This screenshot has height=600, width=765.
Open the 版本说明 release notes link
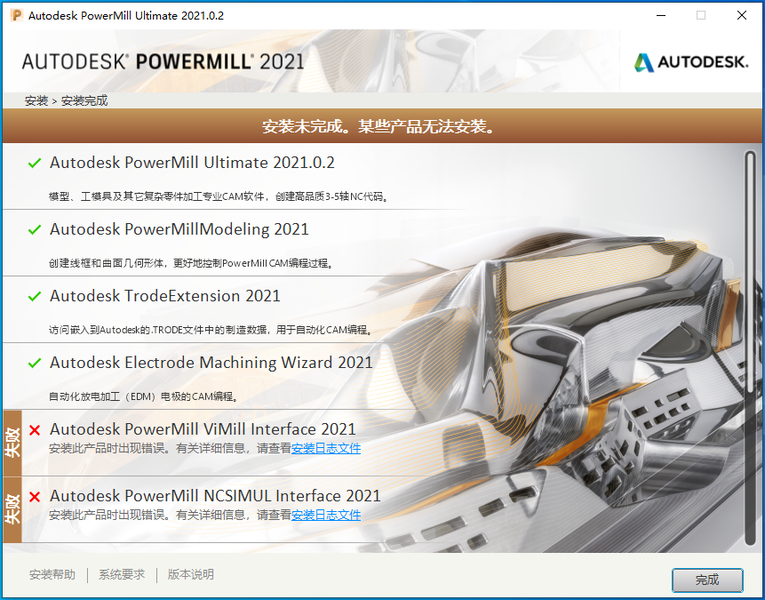191,575
